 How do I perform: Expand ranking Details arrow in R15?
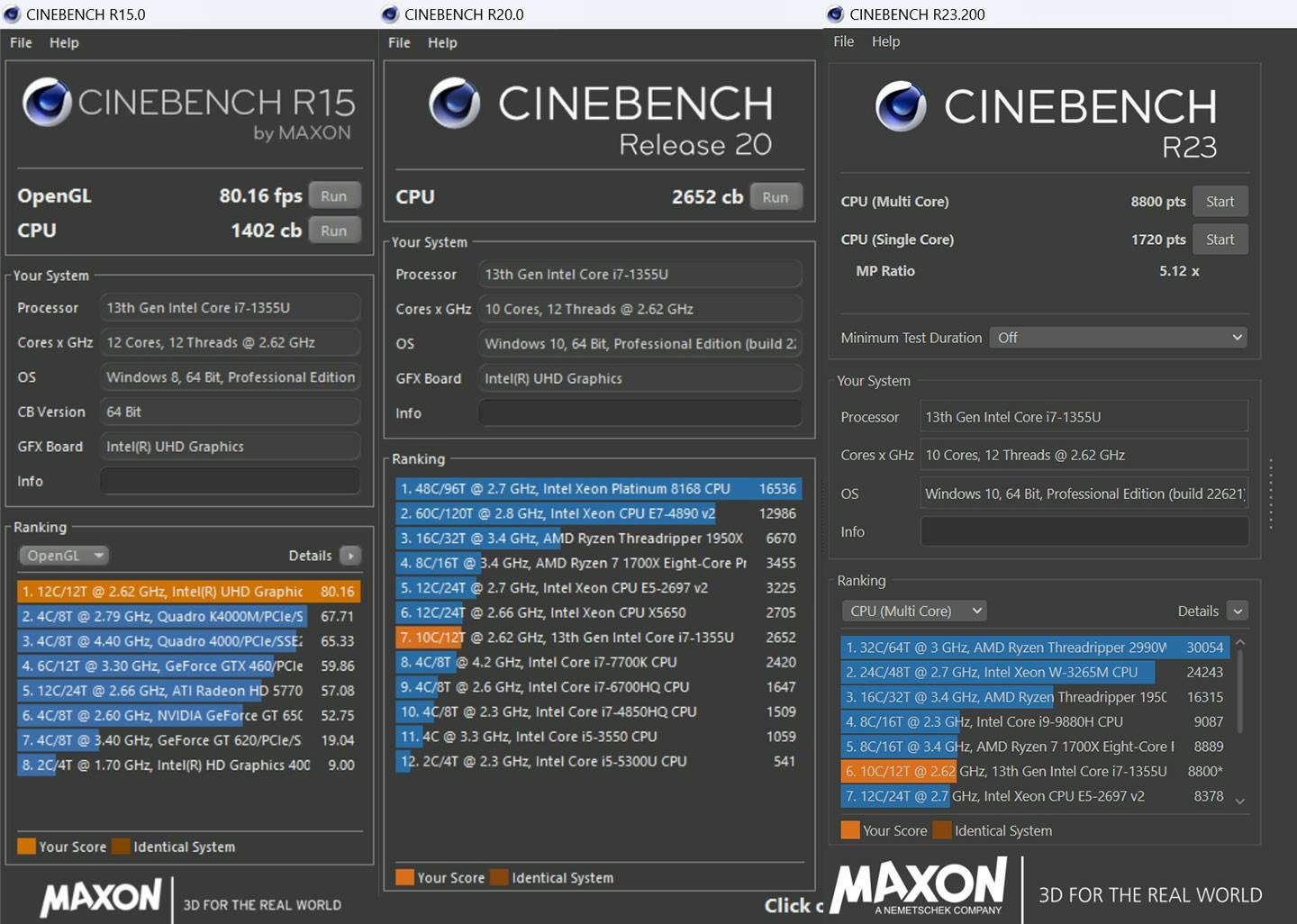[350, 556]
